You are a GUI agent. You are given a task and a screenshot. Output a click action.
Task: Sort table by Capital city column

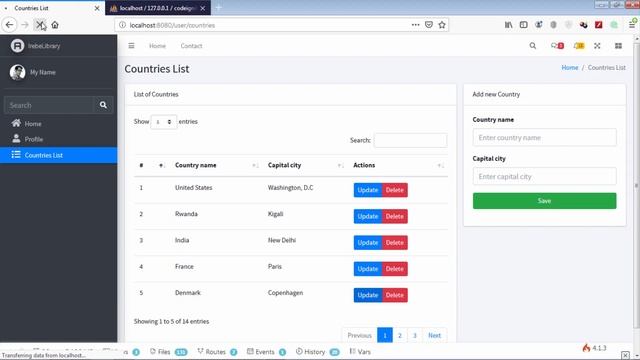tap(306, 165)
